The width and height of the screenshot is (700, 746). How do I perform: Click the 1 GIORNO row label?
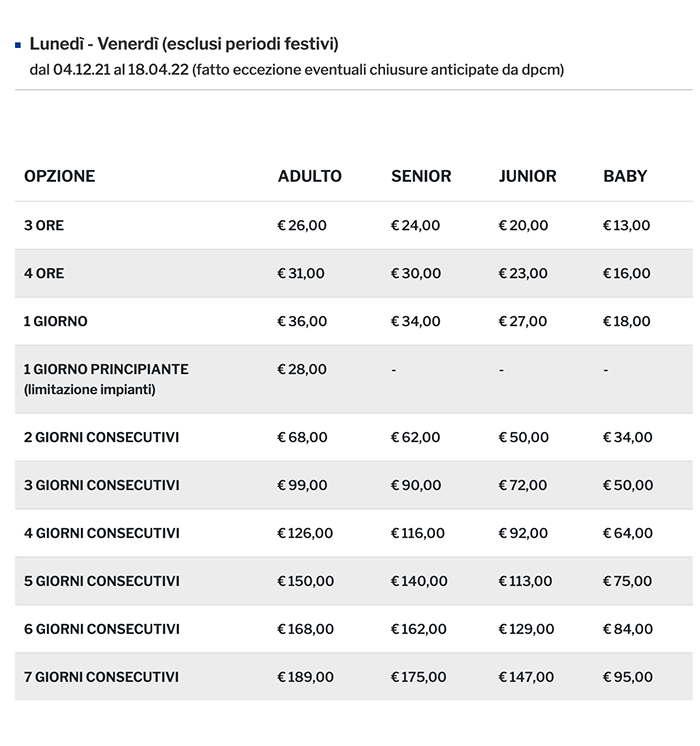click(x=56, y=321)
